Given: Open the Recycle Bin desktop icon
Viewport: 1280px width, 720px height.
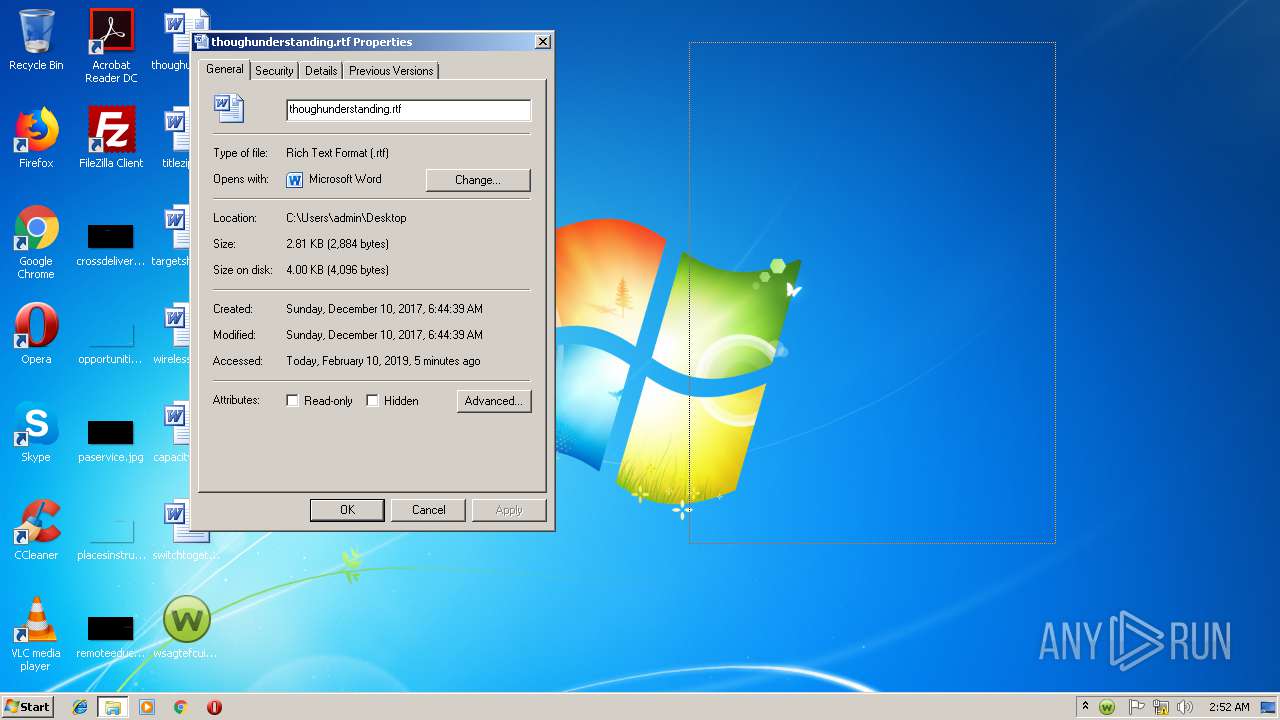Looking at the screenshot, I should click(36, 40).
